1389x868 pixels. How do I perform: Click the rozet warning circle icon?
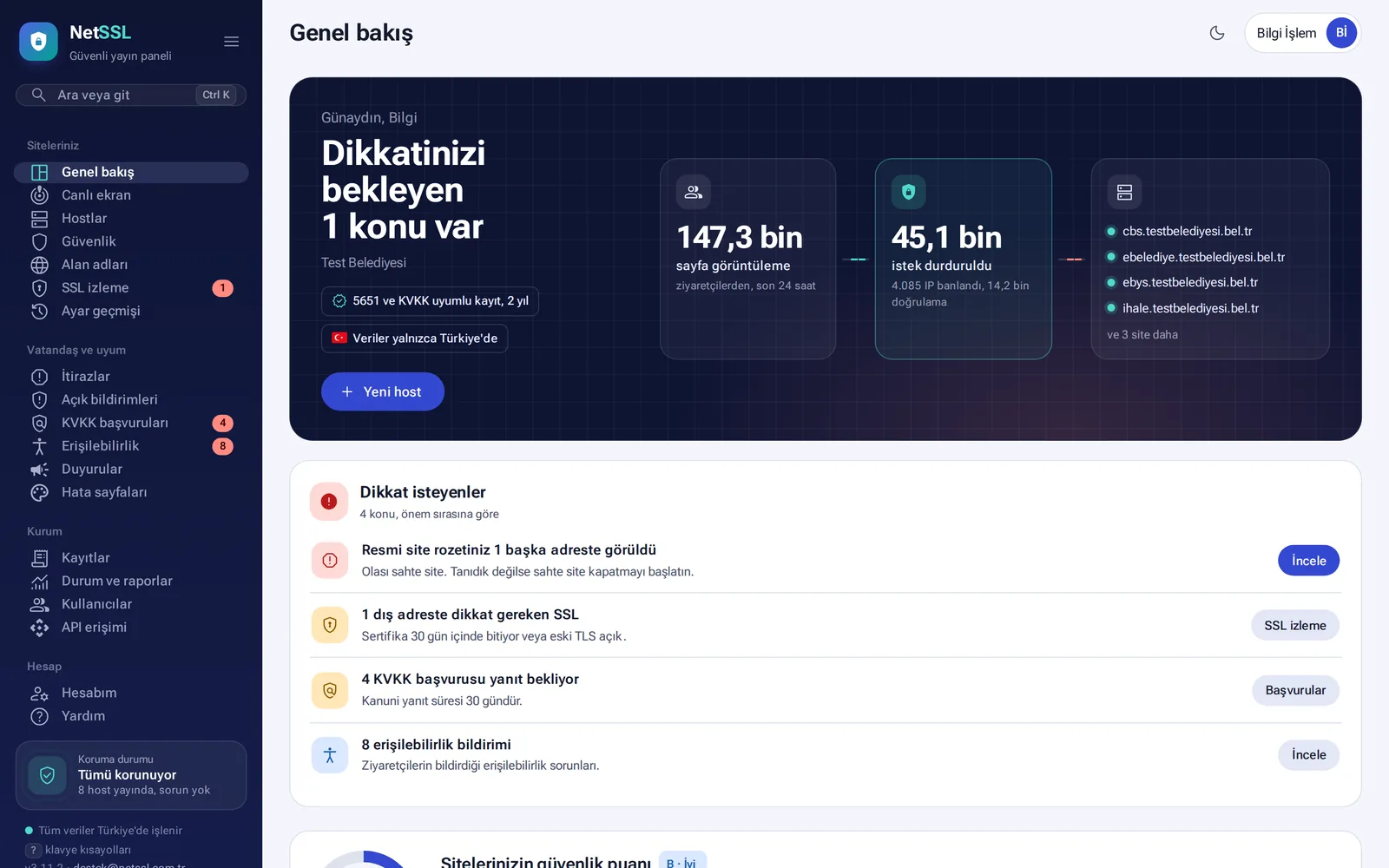click(330, 561)
